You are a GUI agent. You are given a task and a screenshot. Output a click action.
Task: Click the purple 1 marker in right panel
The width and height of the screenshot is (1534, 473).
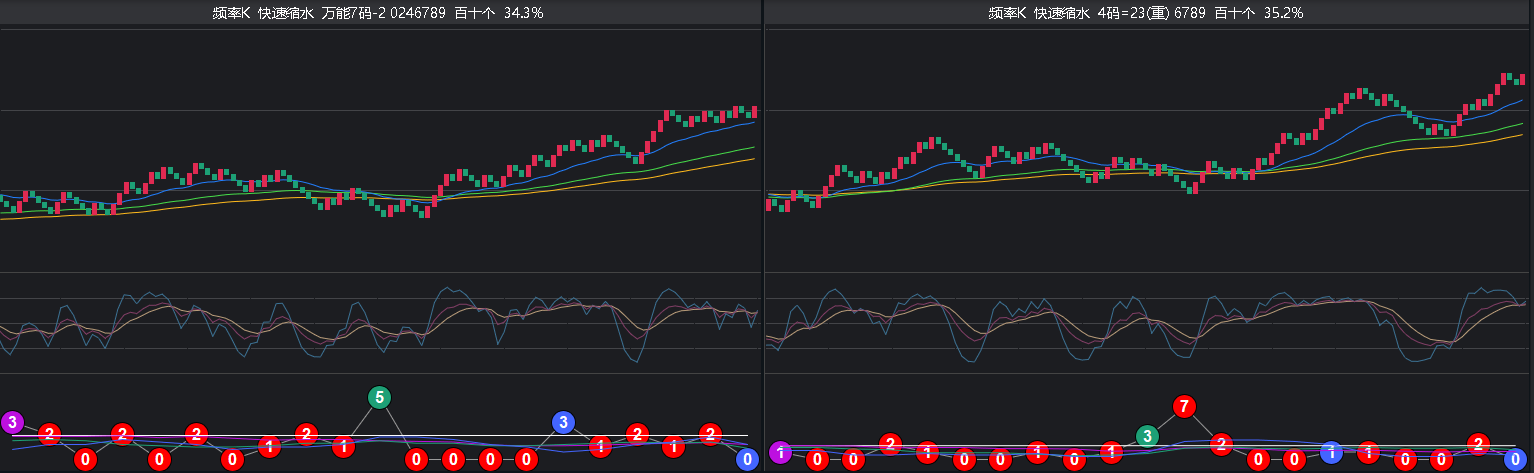(780, 453)
